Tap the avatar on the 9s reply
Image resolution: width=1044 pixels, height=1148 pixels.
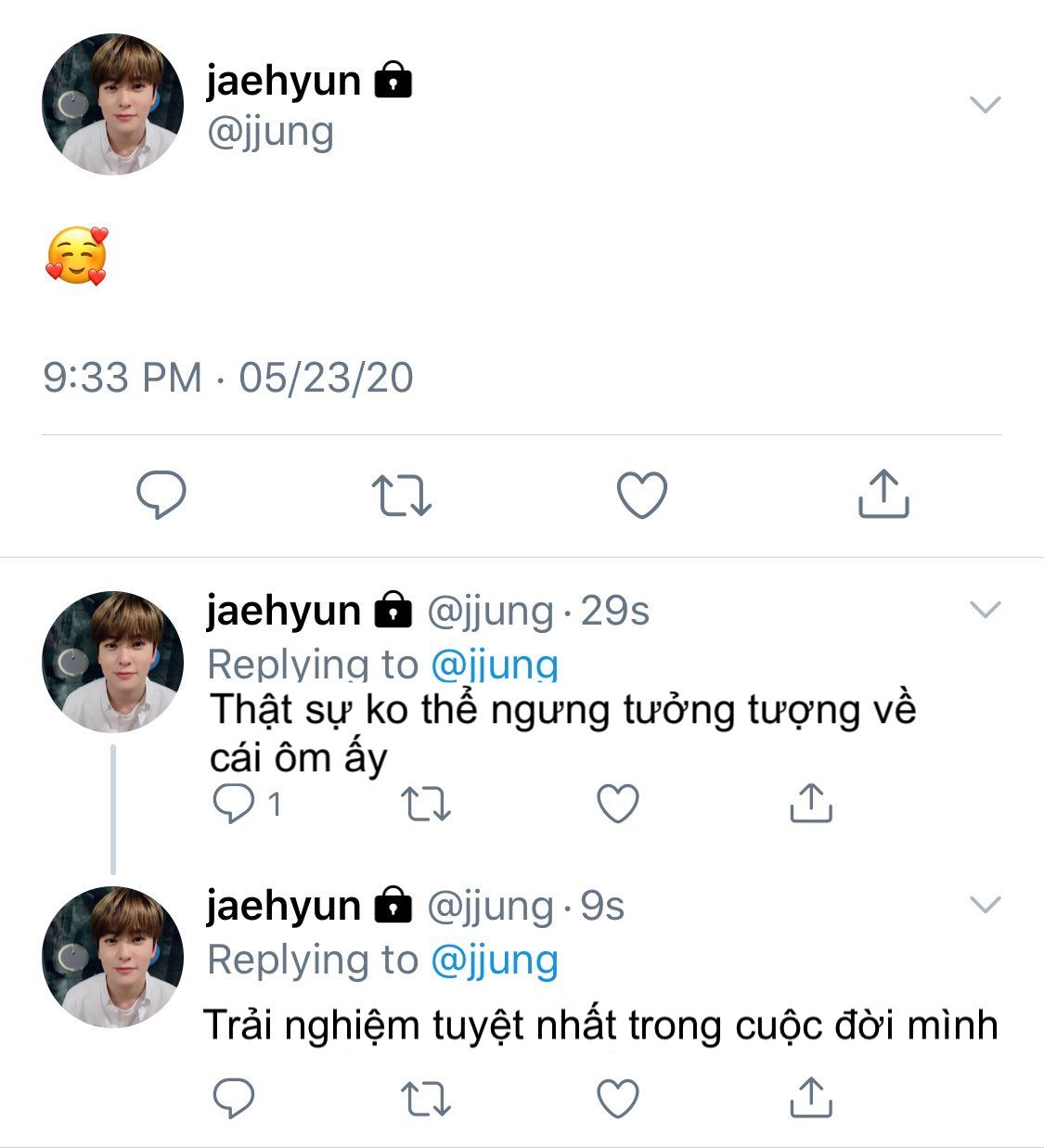[113, 957]
